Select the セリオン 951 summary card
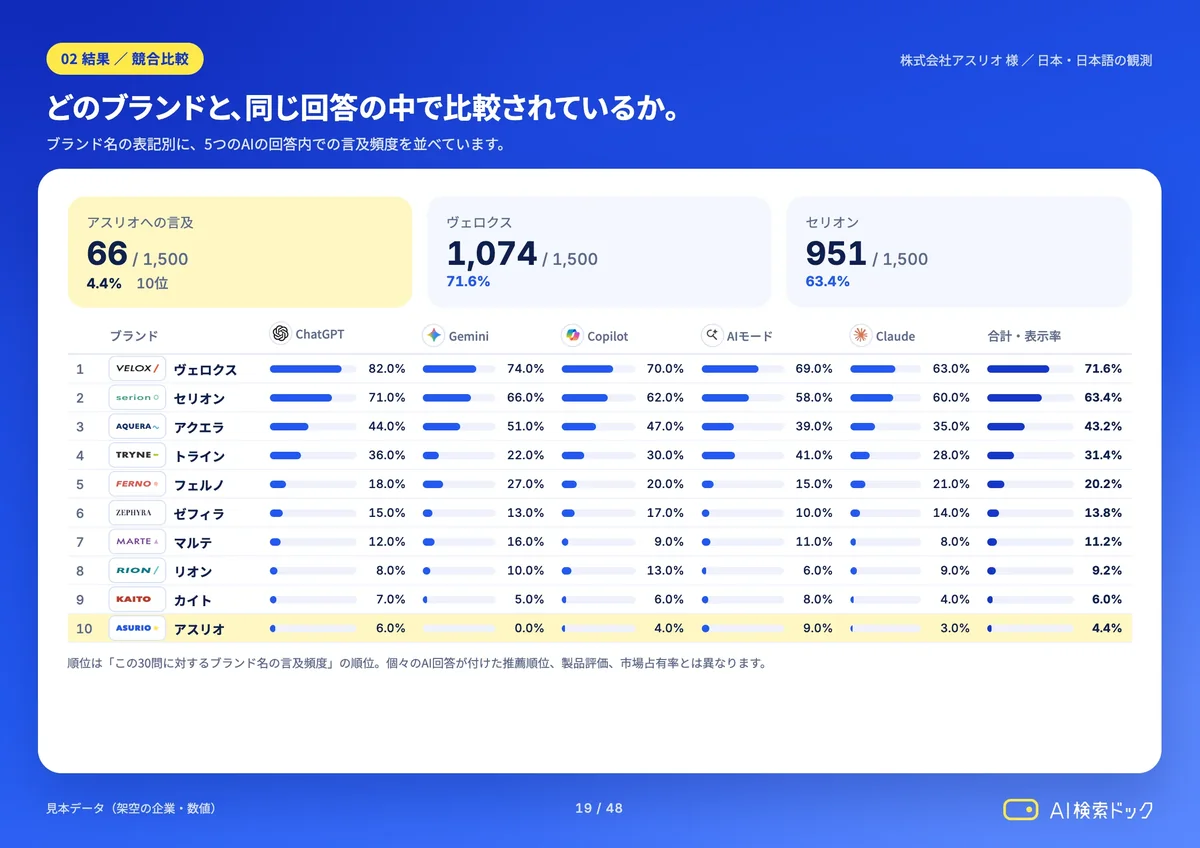This screenshot has height=848, width=1200. 959,252
